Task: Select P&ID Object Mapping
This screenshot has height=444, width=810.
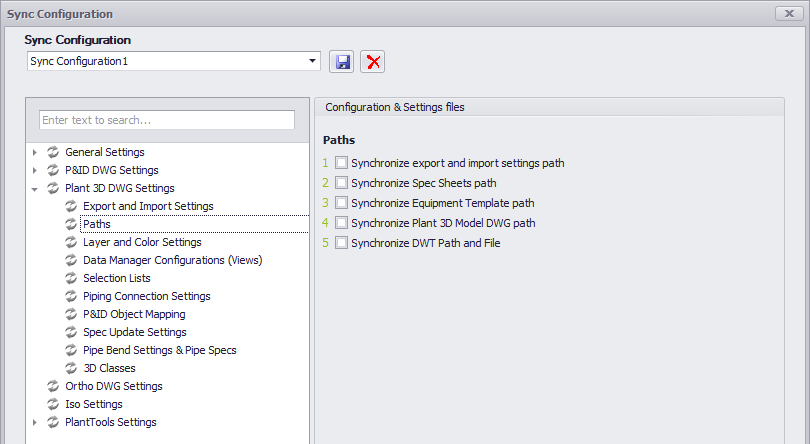Action: tap(134, 314)
